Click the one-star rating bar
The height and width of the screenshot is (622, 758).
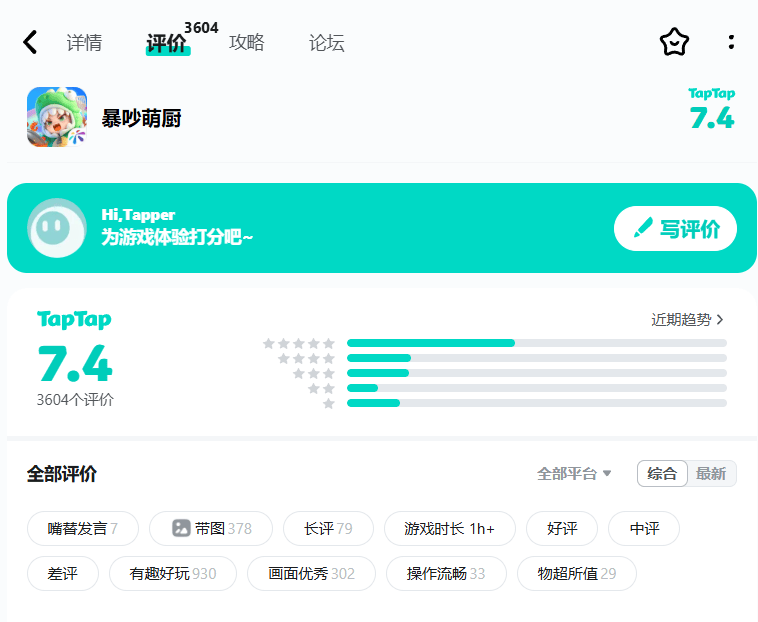(537, 403)
